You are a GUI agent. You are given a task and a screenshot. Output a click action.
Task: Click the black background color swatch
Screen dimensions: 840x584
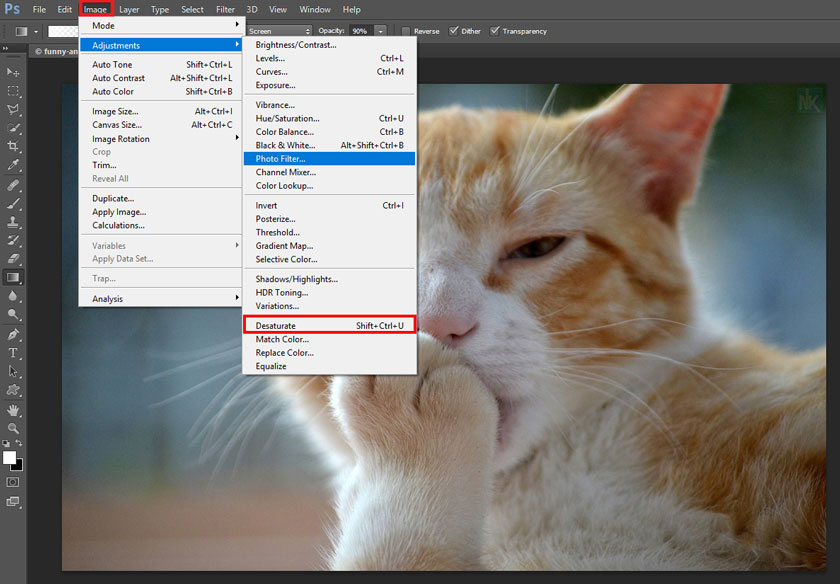[19, 466]
